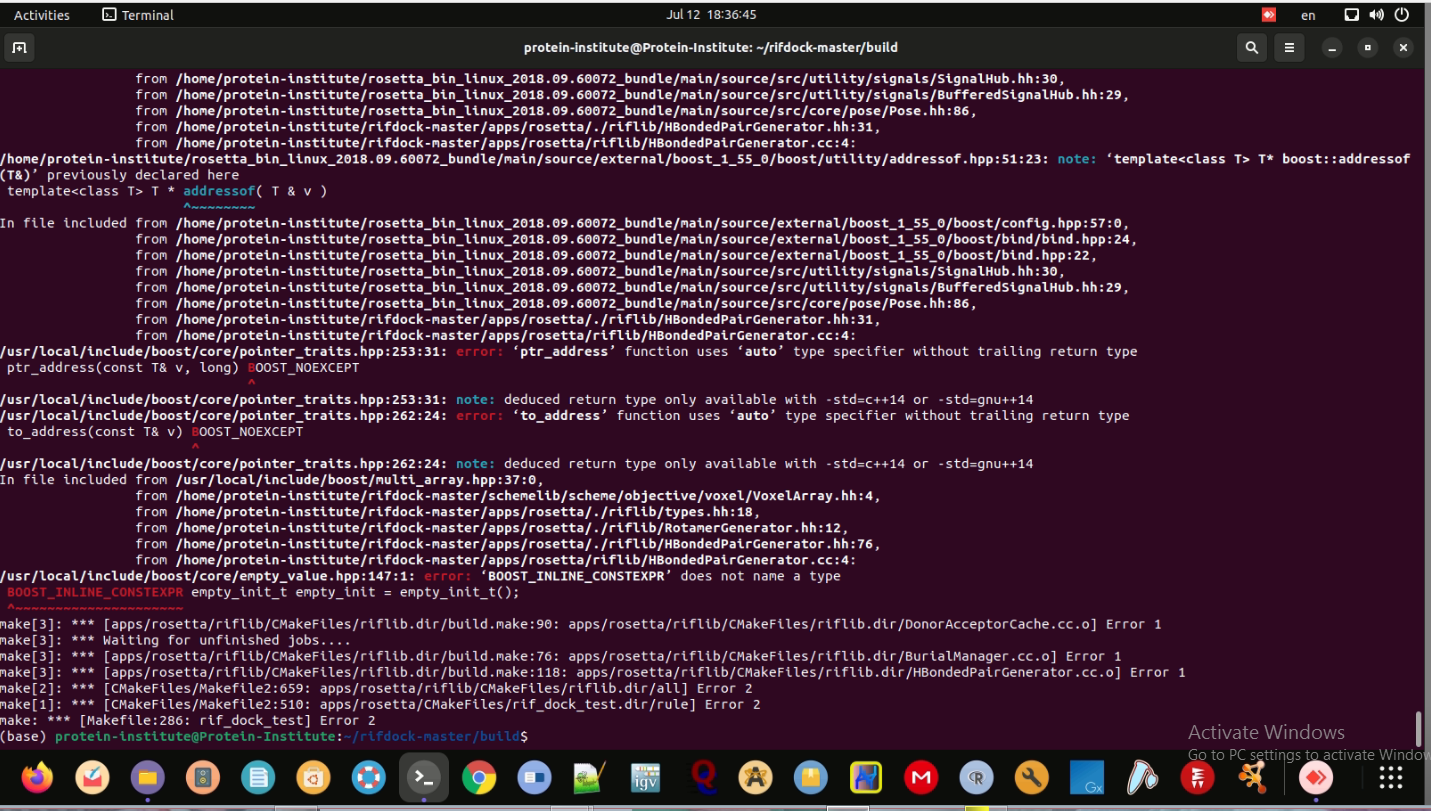Open the Show Applications grid
1431x811 pixels.
[x=1390, y=777]
